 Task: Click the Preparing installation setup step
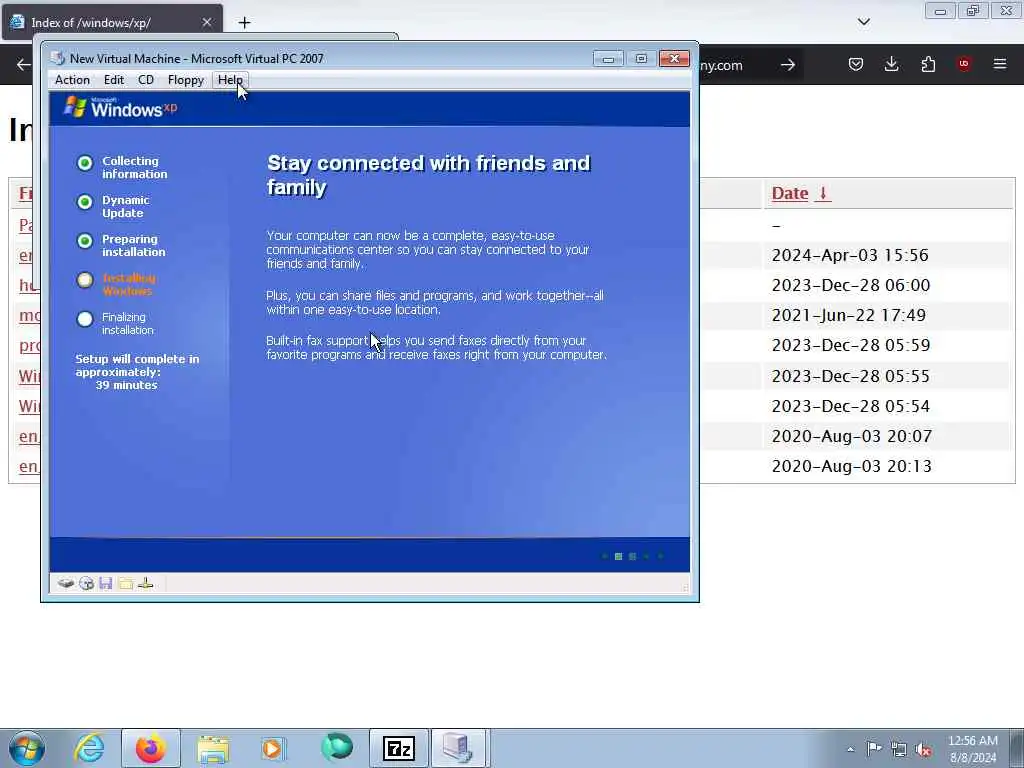[x=133, y=246]
